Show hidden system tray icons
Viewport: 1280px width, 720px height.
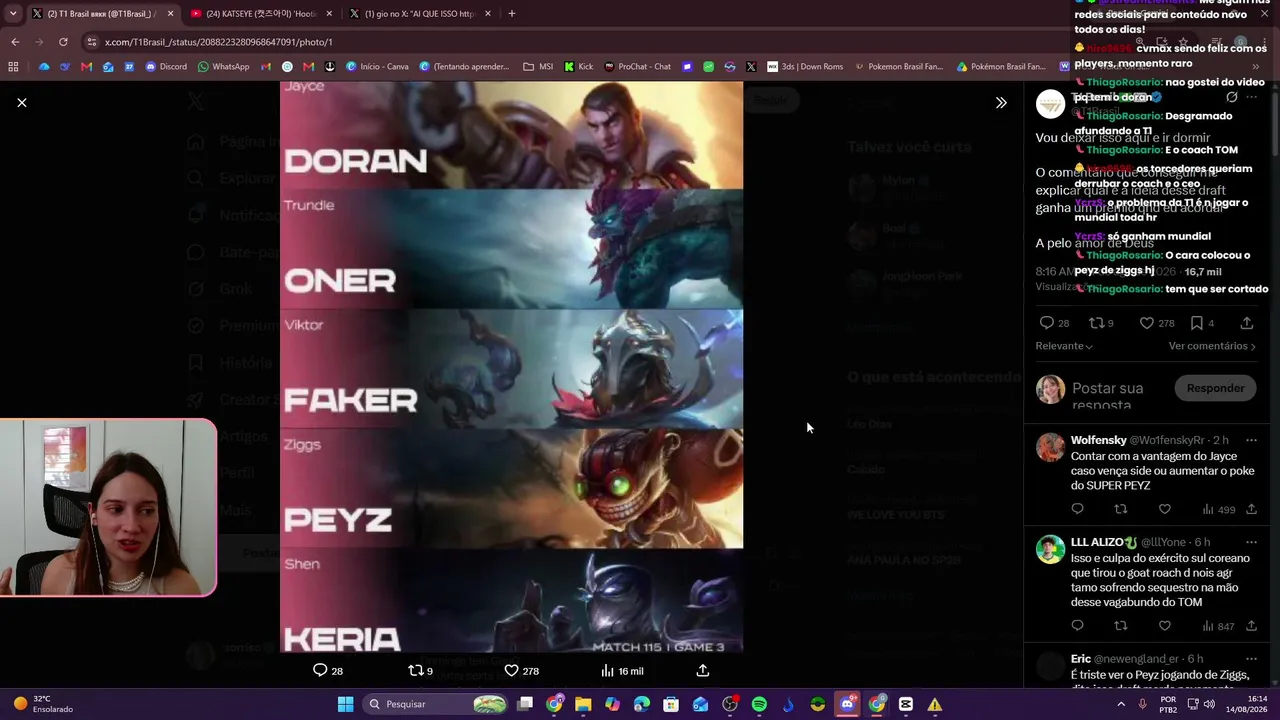tap(1121, 704)
